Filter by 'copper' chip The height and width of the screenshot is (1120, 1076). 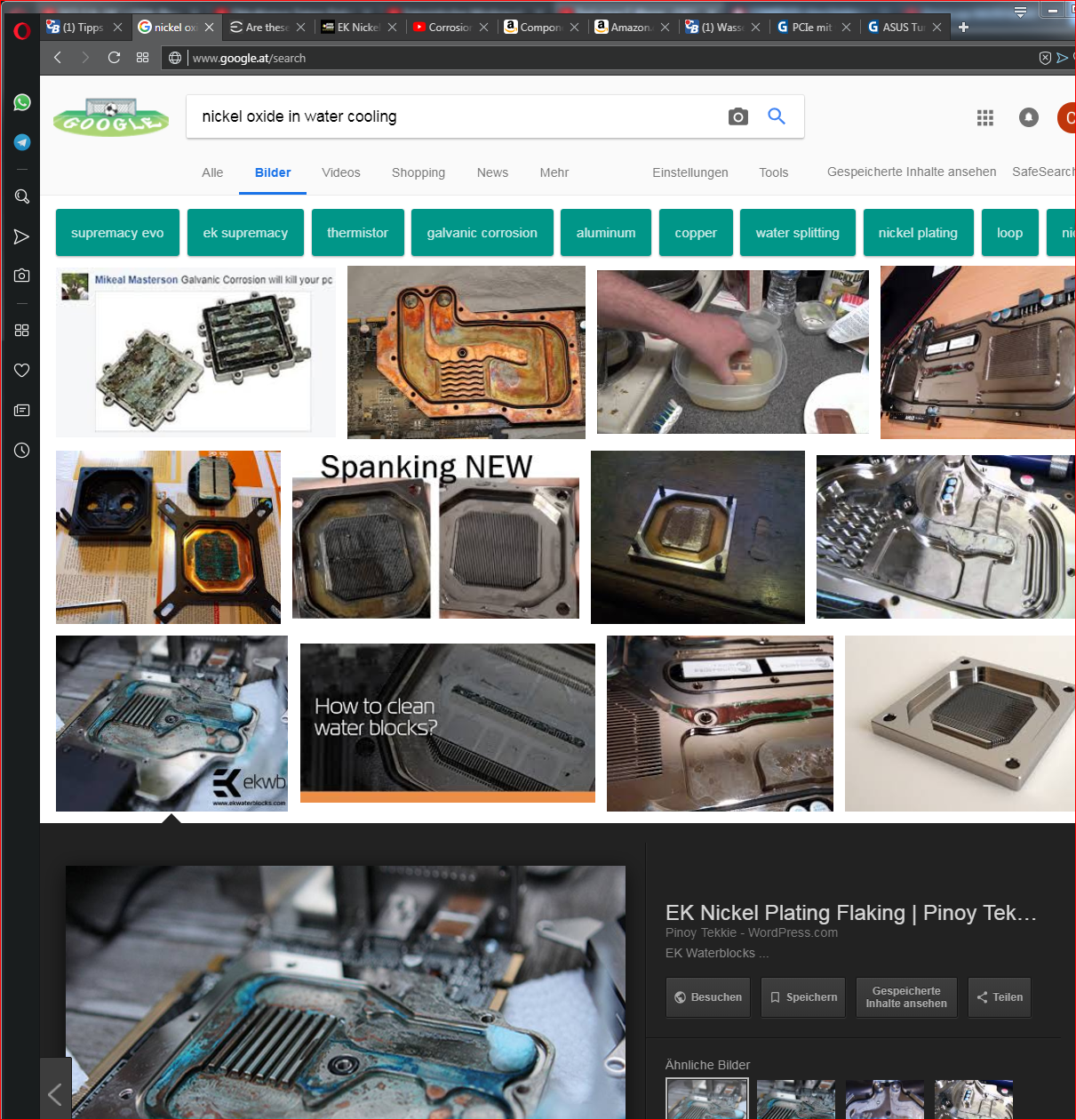pyautogui.click(x=696, y=233)
